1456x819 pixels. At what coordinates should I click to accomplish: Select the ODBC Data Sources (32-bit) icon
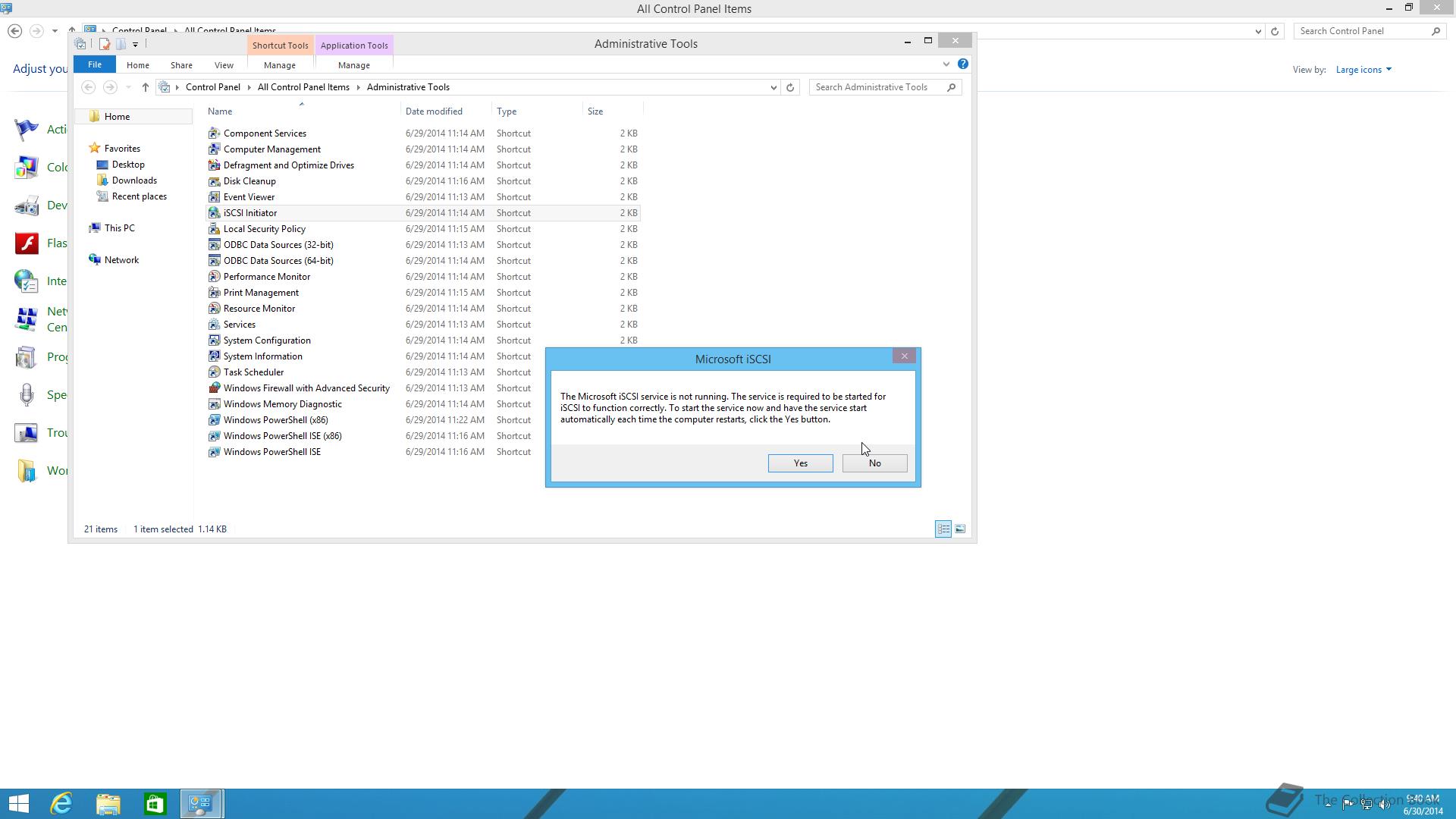pyautogui.click(x=215, y=245)
